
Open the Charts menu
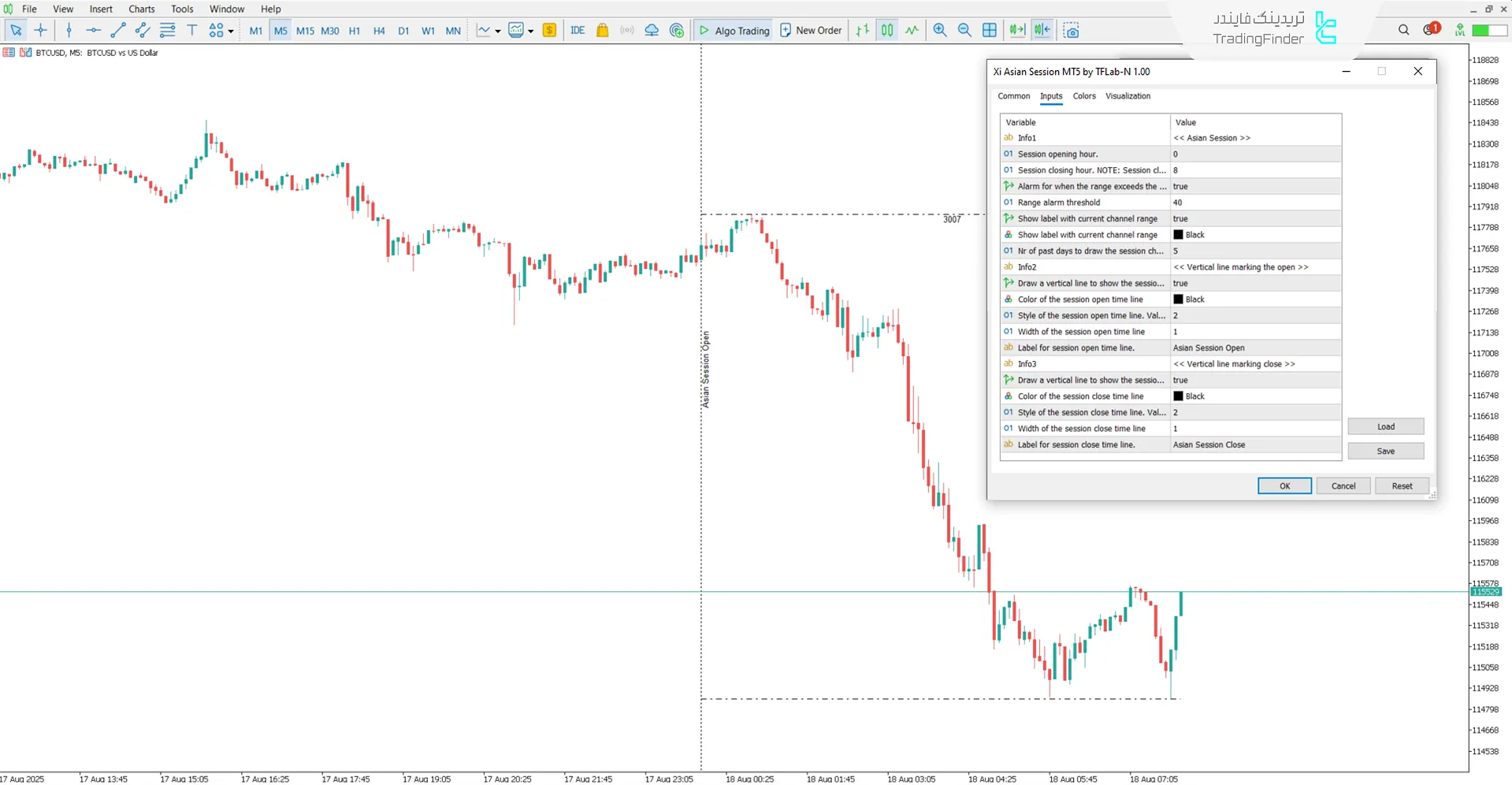click(142, 9)
